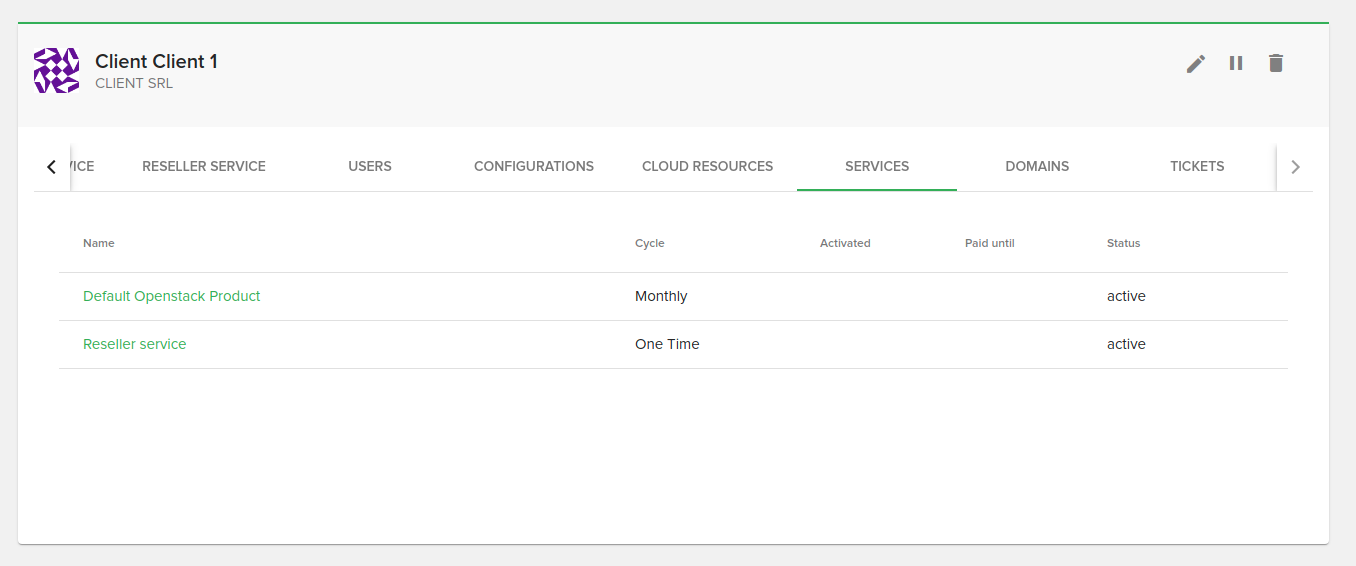The height and width of the screenshot is (566, 1356).
Task: Click the purple client avatar icon
Action: click(x=56, y=71)
